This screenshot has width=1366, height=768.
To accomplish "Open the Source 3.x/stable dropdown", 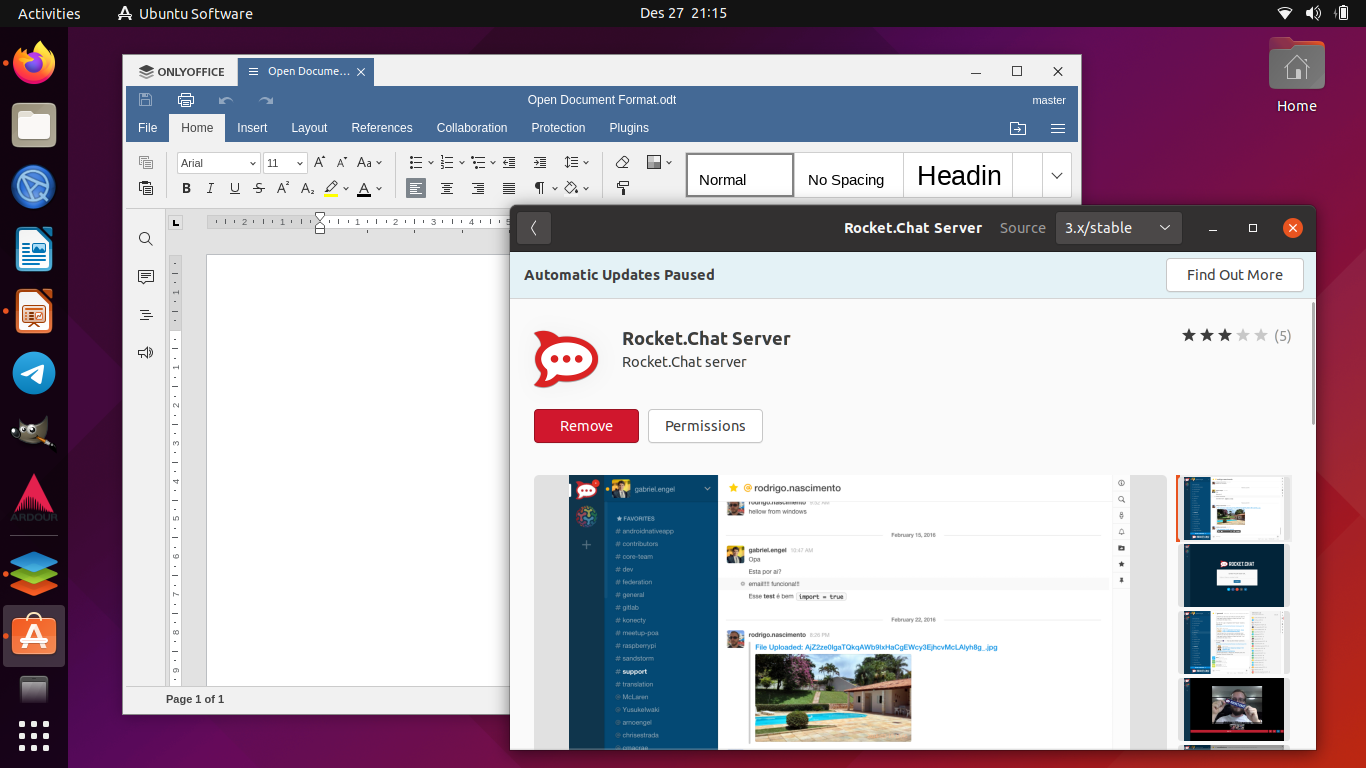I will pos(1118,228).
